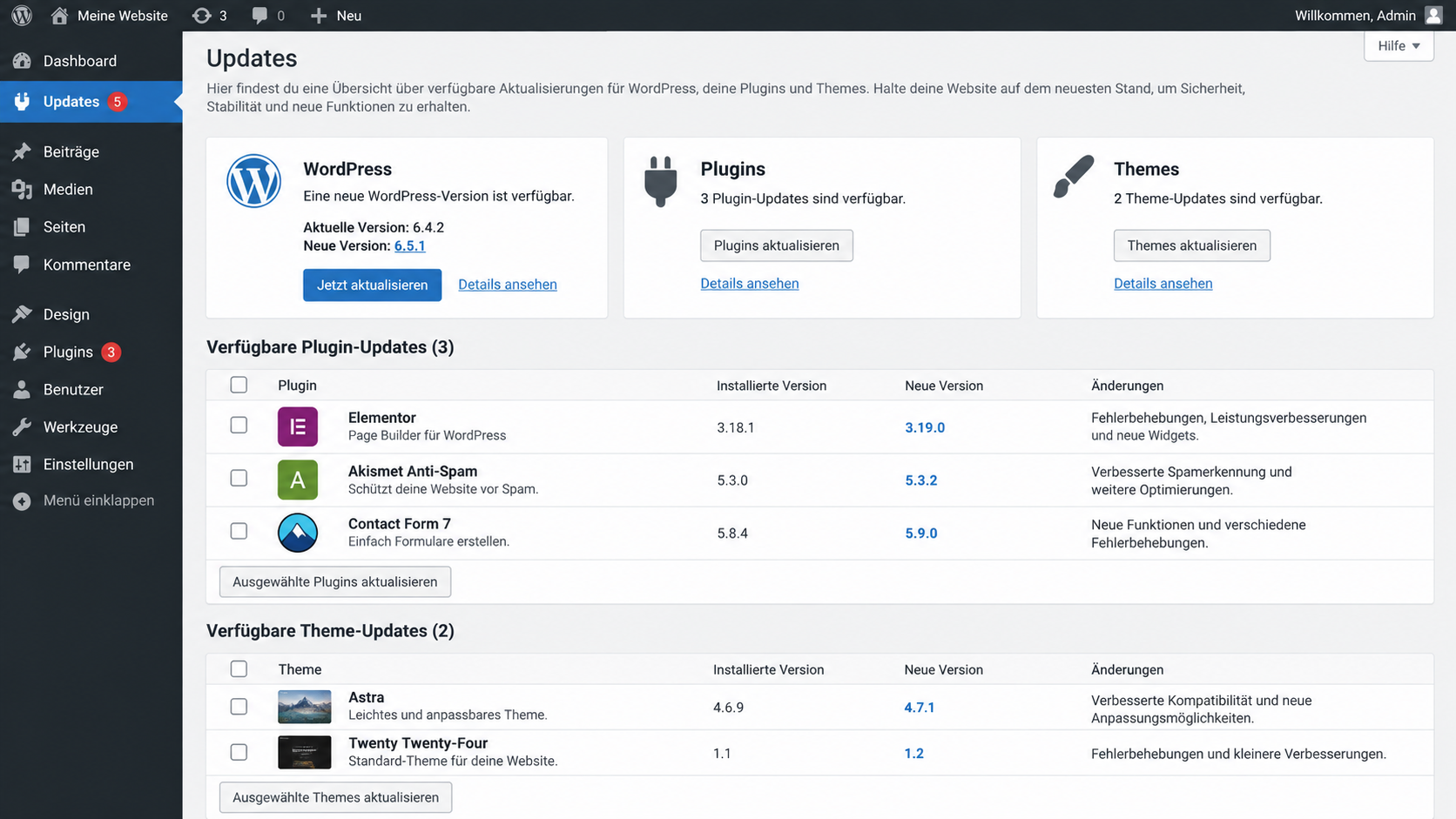
Task: Click the Menü einklappen label
Action: [x=99, y=500]
